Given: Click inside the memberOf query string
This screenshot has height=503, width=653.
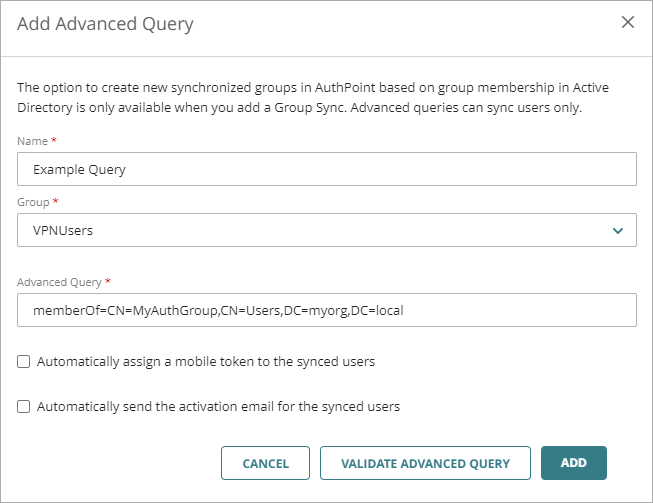Looking at the screenshot, I should coord(217,310).
